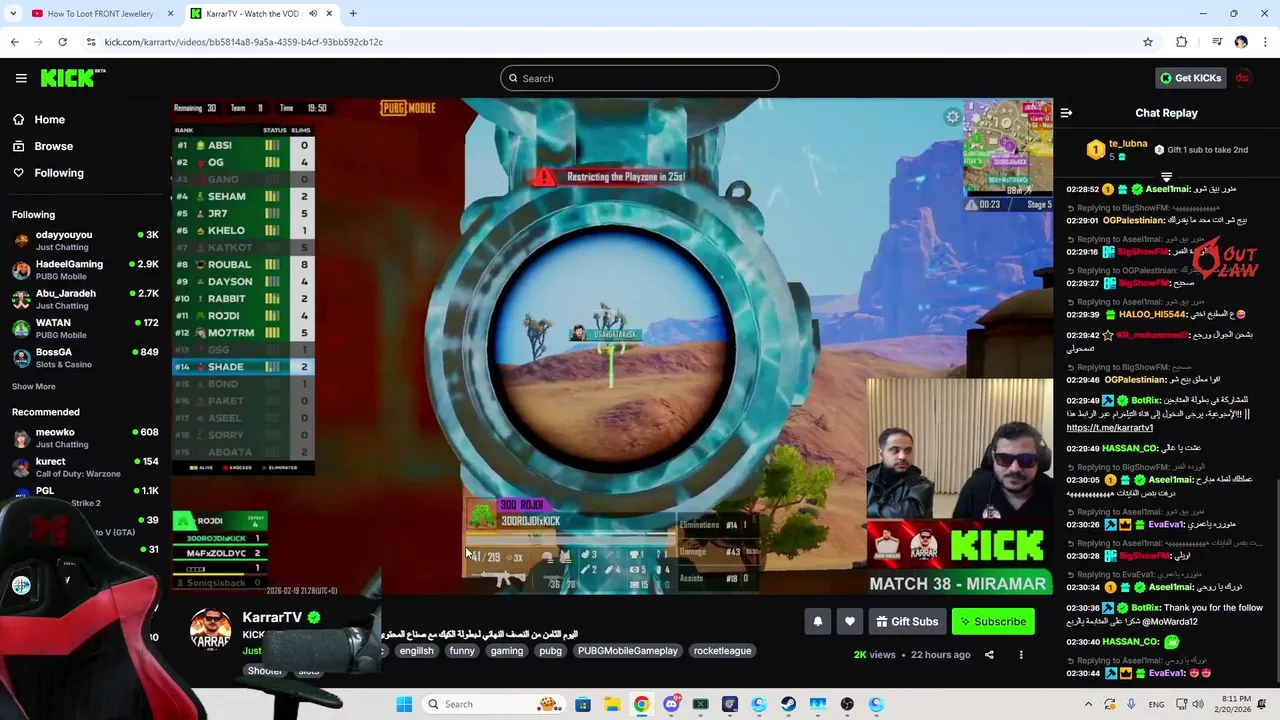Open Discord from the taskbar
Viewport: 1280px width, 720px height.
pyautogui.click(x=671, y=704)
